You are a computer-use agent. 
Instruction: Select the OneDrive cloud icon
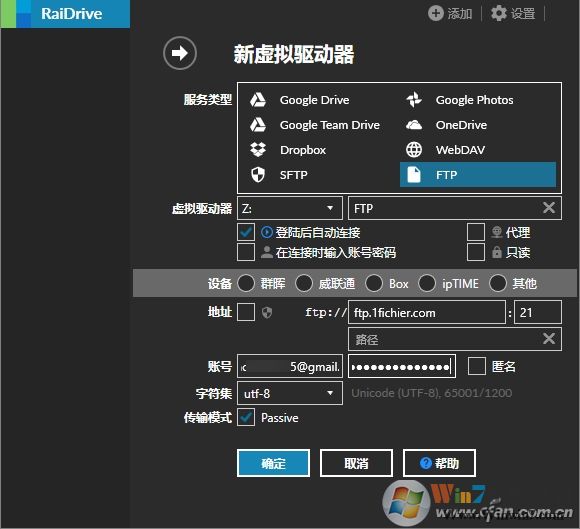(414, 125)
